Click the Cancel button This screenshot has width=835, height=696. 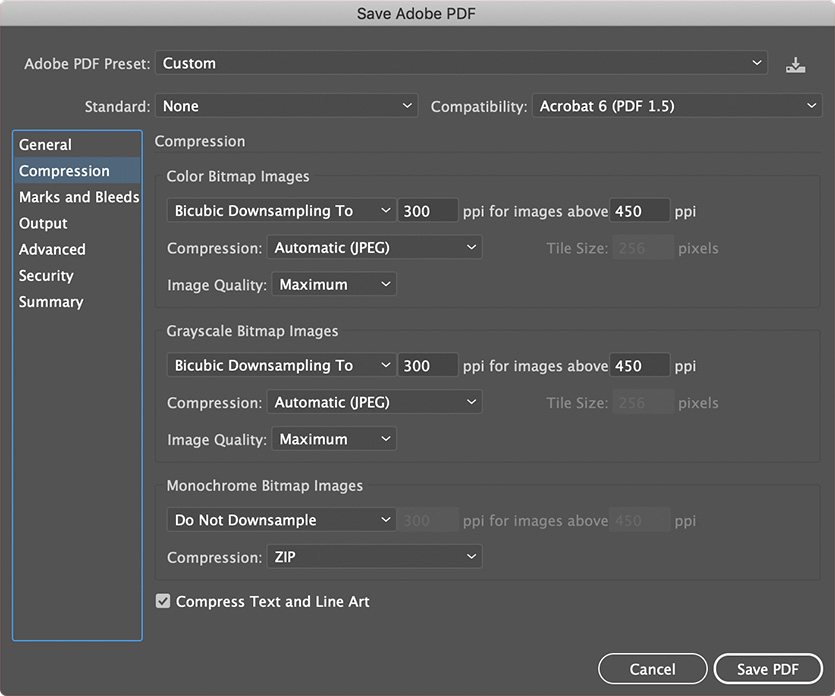pos(652,669)
